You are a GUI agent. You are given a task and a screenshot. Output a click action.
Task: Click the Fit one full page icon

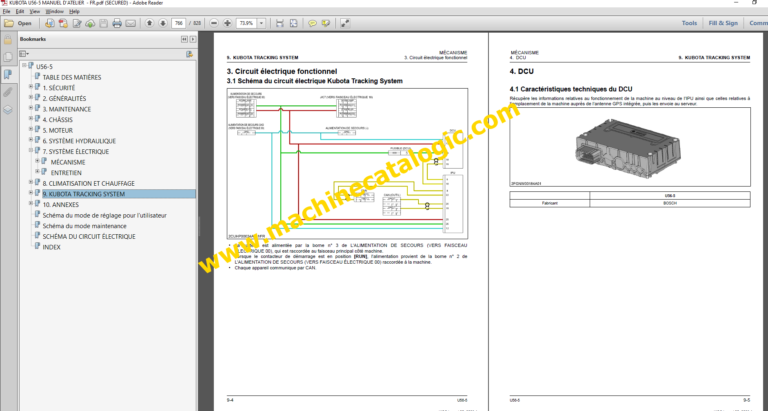[293, 23]
